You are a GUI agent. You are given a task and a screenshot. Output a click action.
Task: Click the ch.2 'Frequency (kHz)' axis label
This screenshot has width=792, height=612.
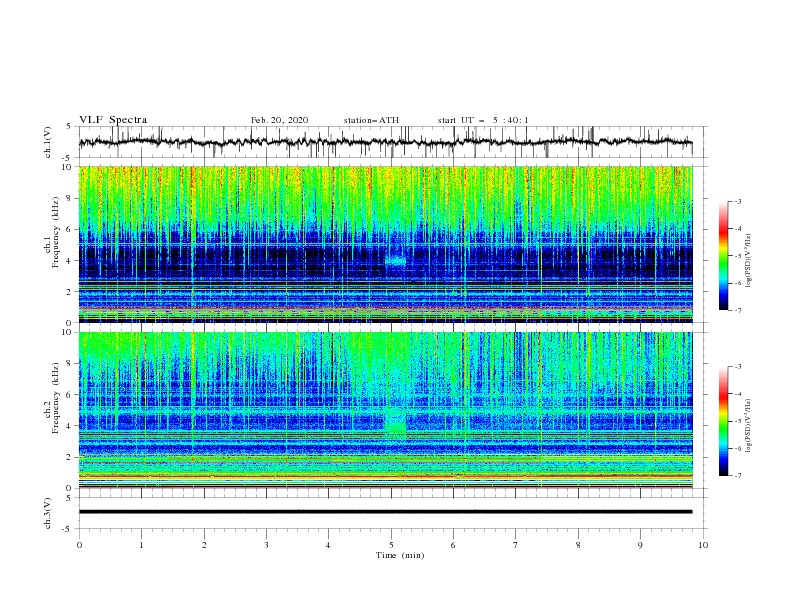pyautogui.click(x=55, y=397)
